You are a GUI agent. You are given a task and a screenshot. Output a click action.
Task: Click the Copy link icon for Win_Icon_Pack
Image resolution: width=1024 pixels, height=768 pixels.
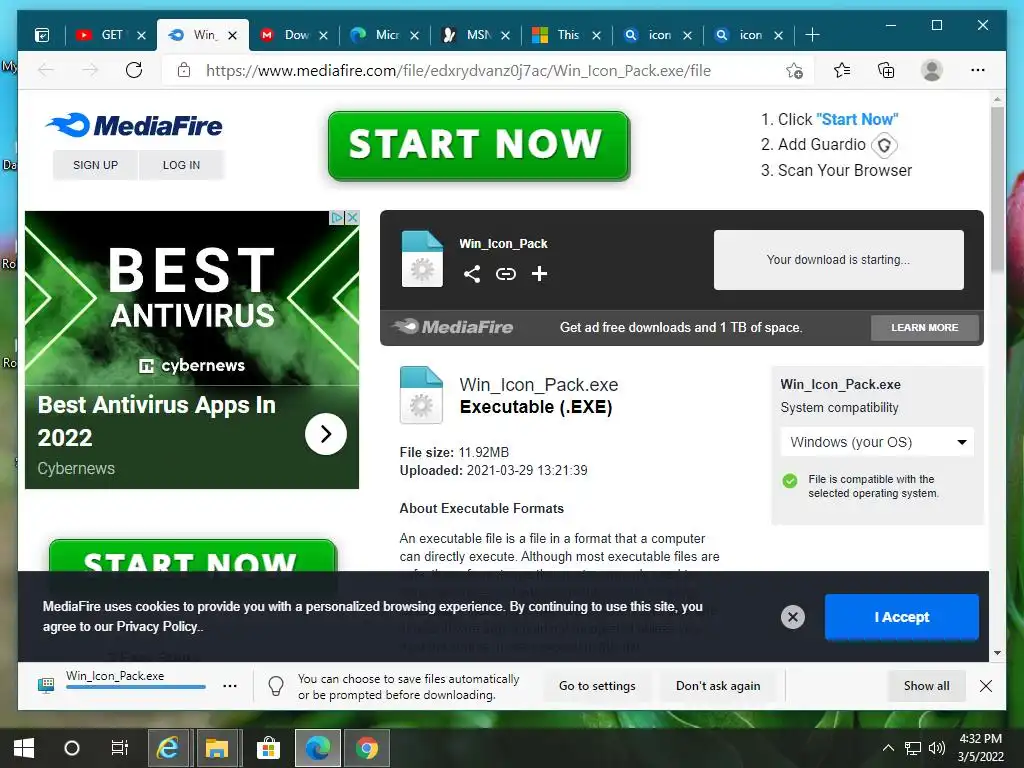pos(505,274)
